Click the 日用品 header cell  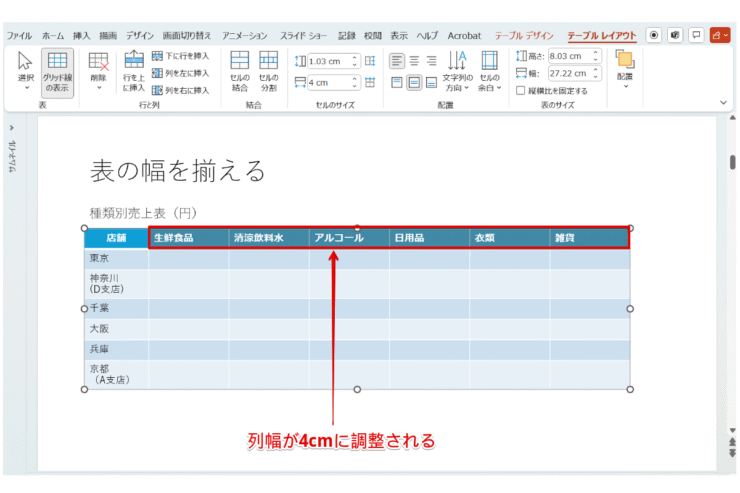(x=429, y=238)
